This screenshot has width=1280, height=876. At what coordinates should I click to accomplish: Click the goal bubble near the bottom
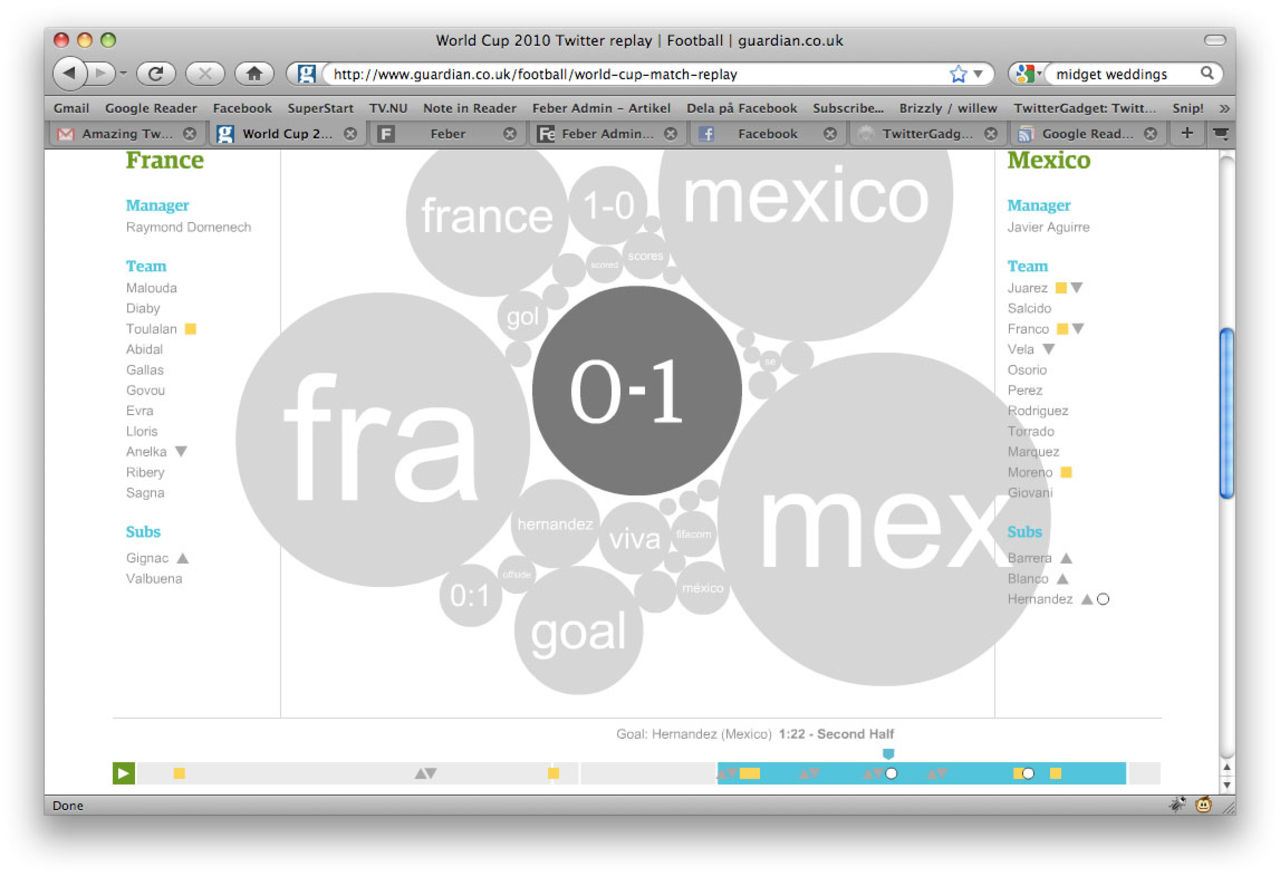pos(578,630)
